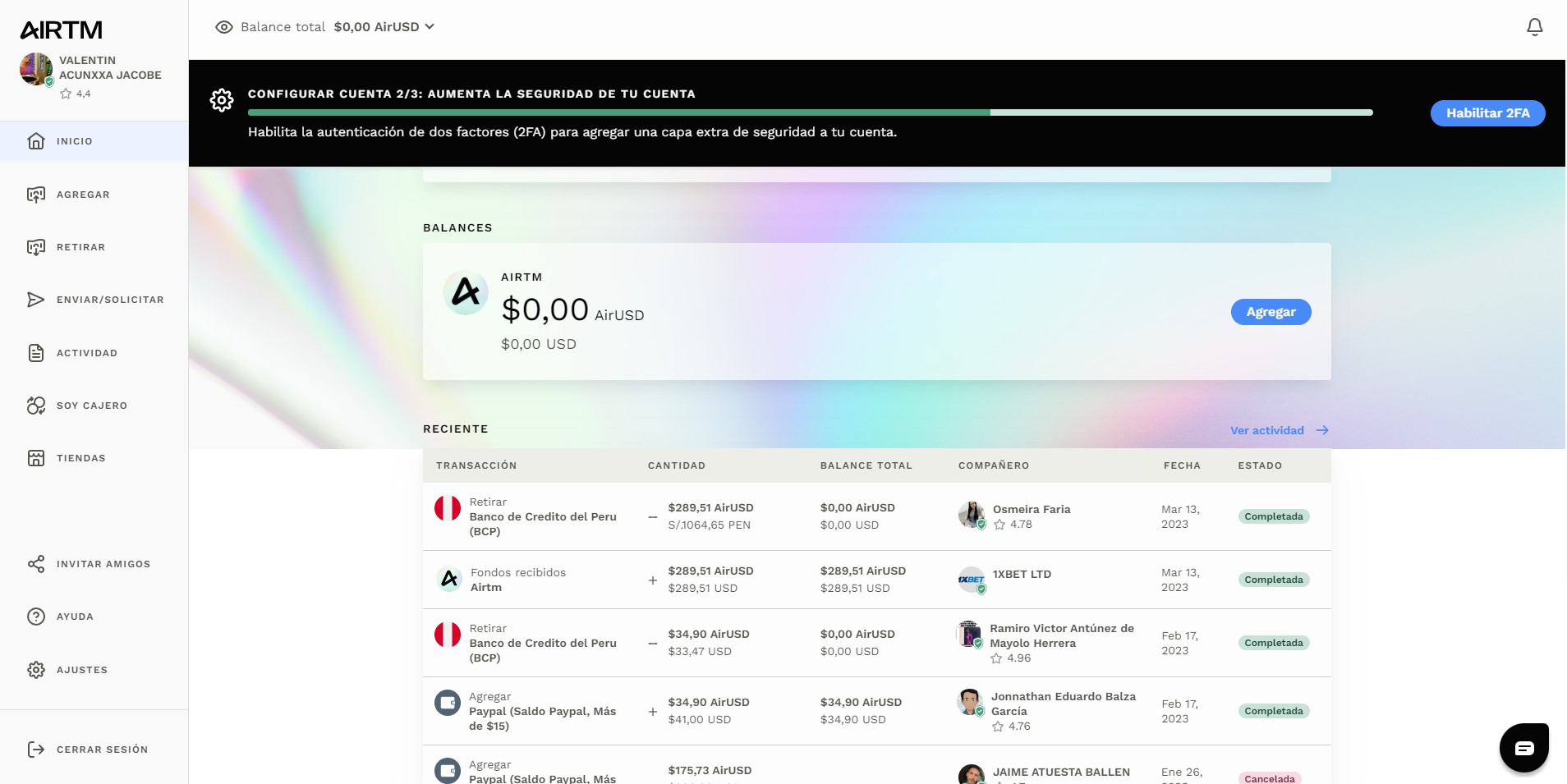
Task: Click the user profile avatar photo
Action: [x=36, y=69]
